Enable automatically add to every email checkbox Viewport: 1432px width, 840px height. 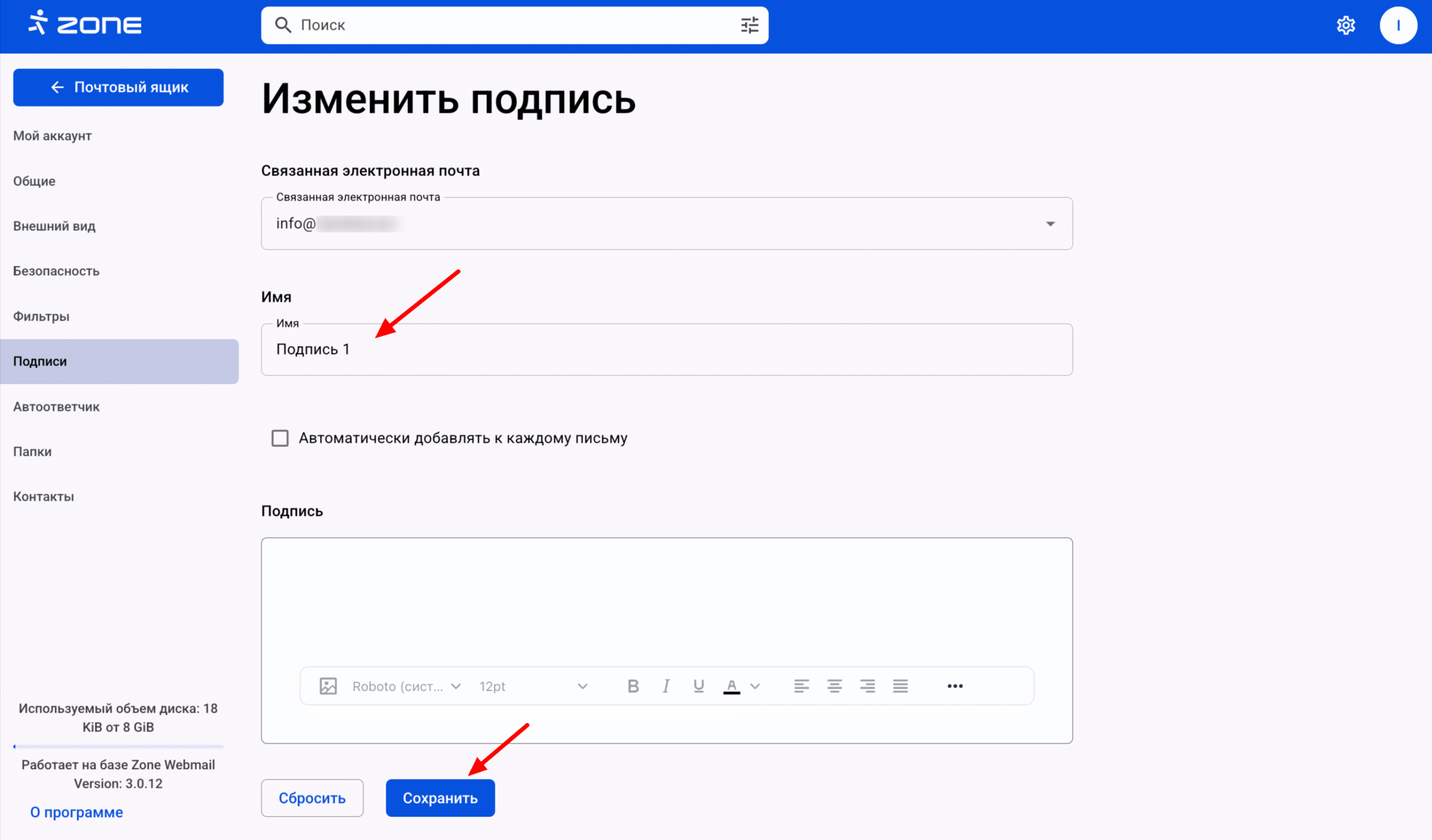click(x=280, y=438)
